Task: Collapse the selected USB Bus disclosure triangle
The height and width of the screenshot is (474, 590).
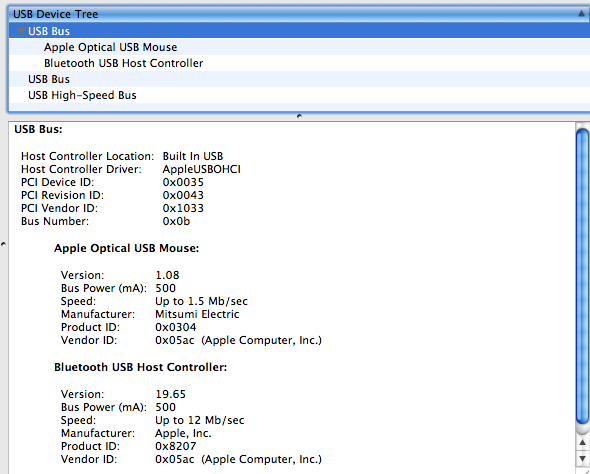Action: point(21,31)
